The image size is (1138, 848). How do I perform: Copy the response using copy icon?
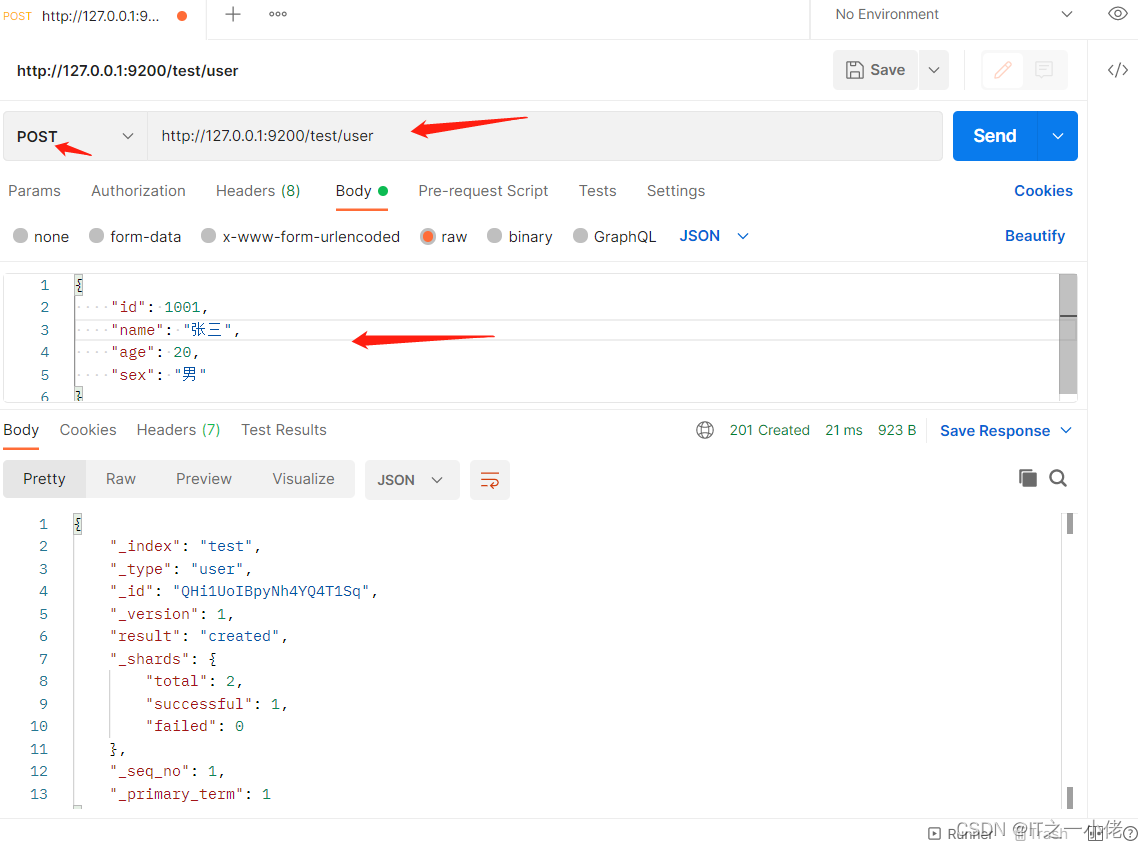tap(1027, 478)
